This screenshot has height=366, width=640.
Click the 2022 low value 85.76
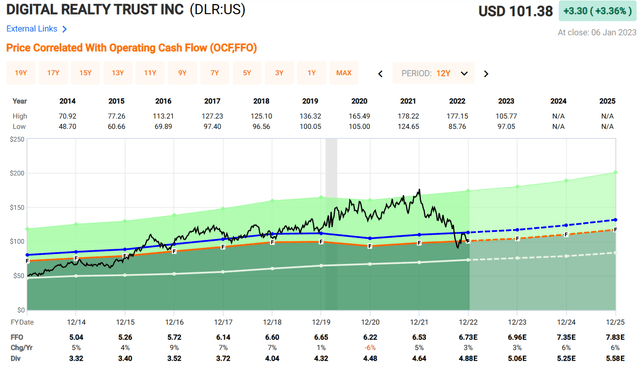[457, 126]
